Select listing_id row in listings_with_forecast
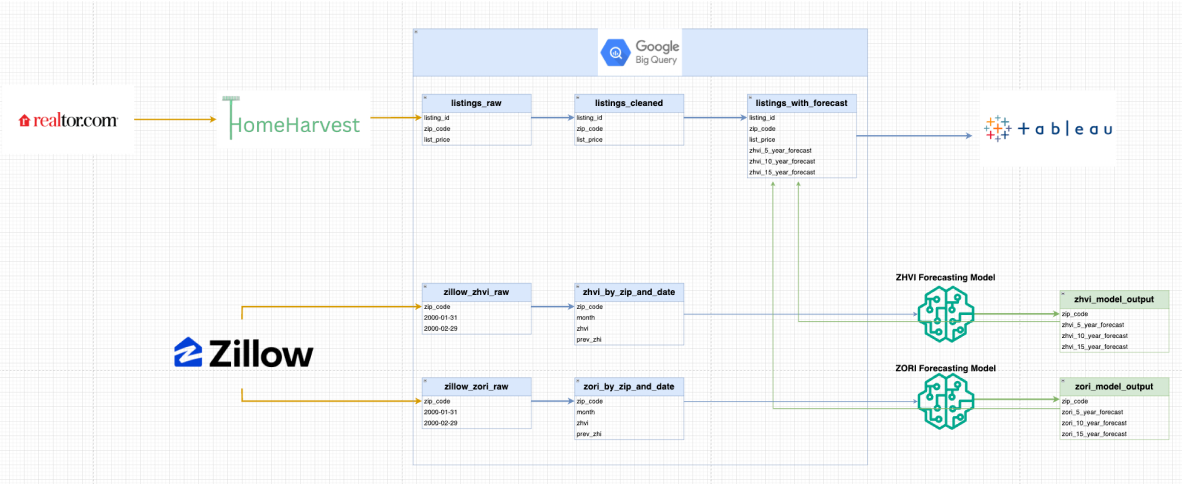 click(x=802, y=118)
